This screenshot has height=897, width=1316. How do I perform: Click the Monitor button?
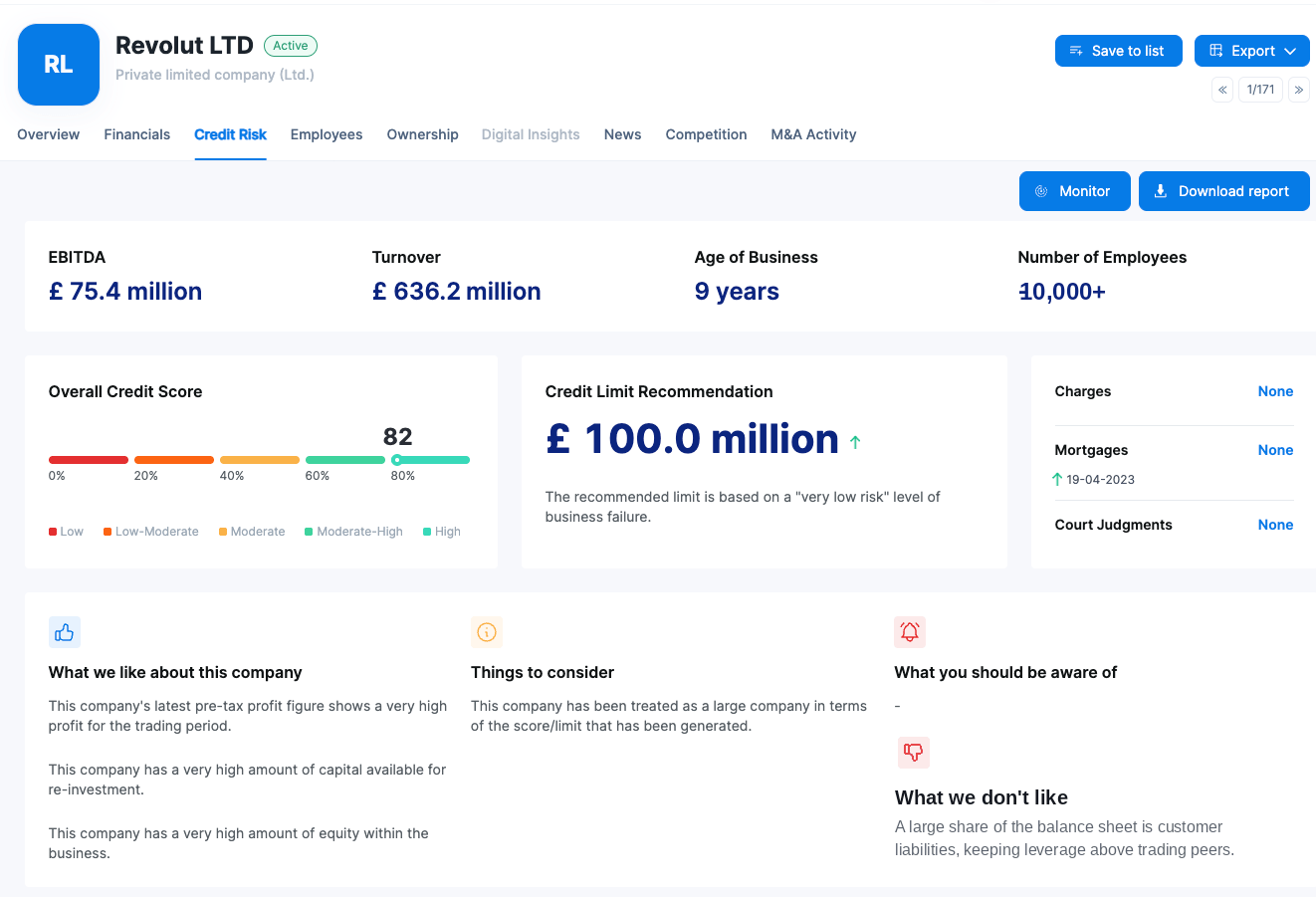pos(1075,191)
